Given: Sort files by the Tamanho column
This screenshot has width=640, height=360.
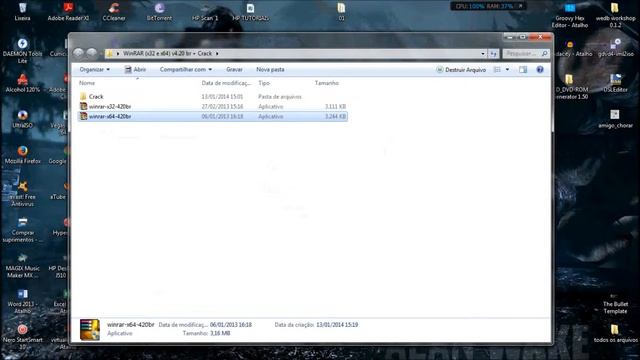Looking at the screenshot, I should click(327, 83).
